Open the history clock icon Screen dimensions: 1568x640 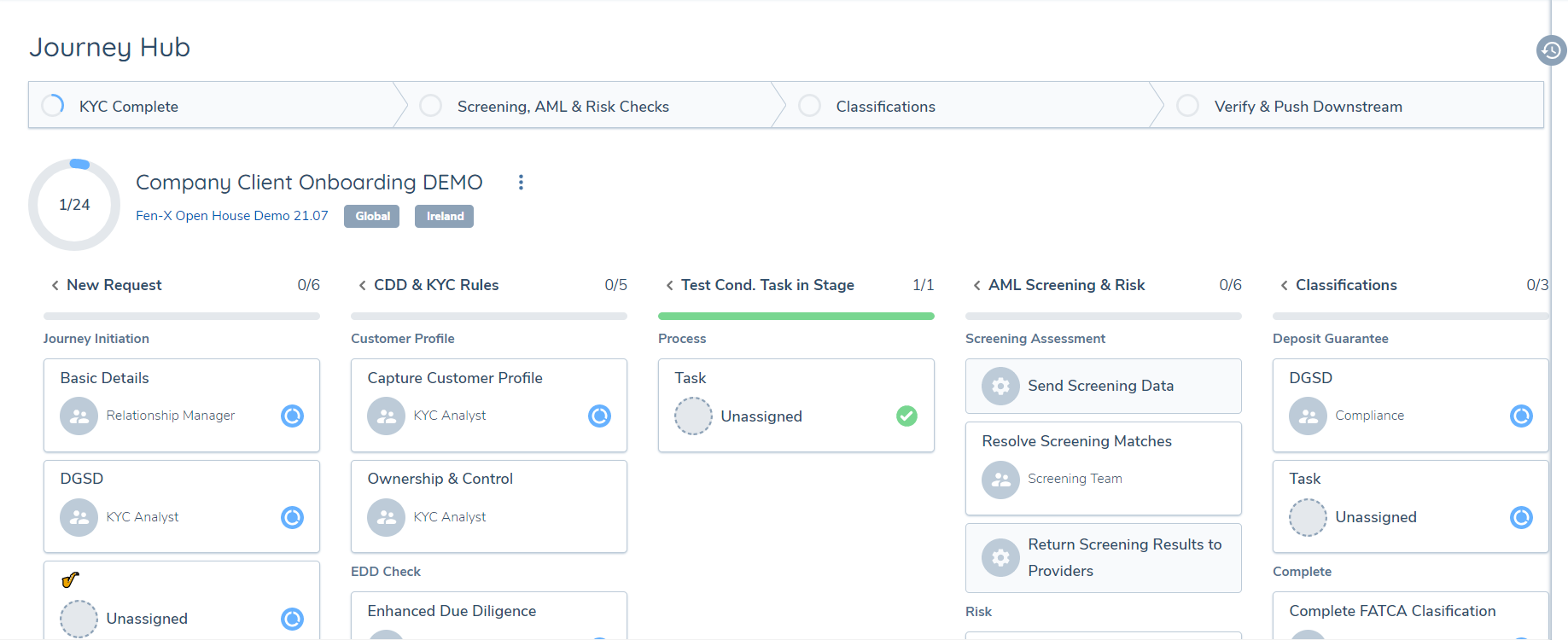1551,50
